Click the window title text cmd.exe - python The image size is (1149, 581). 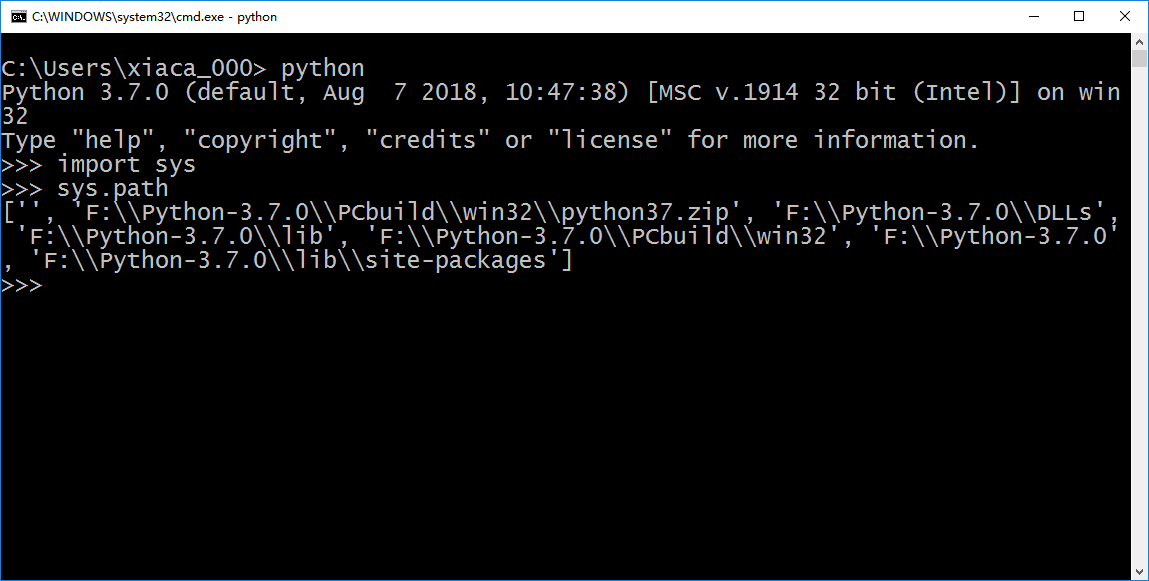155,17
